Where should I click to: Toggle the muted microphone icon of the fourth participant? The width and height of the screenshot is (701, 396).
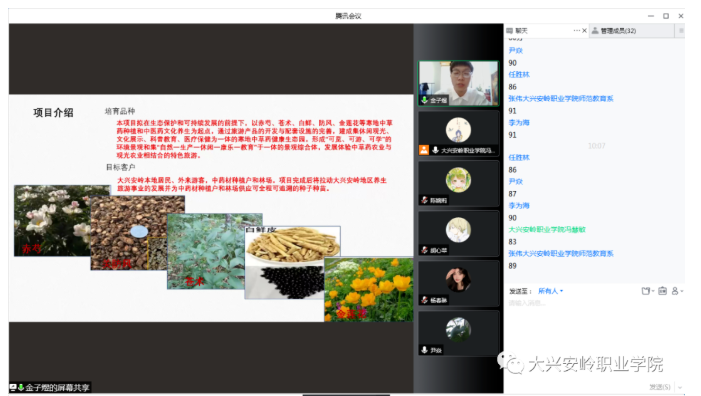tap(425, 250)
